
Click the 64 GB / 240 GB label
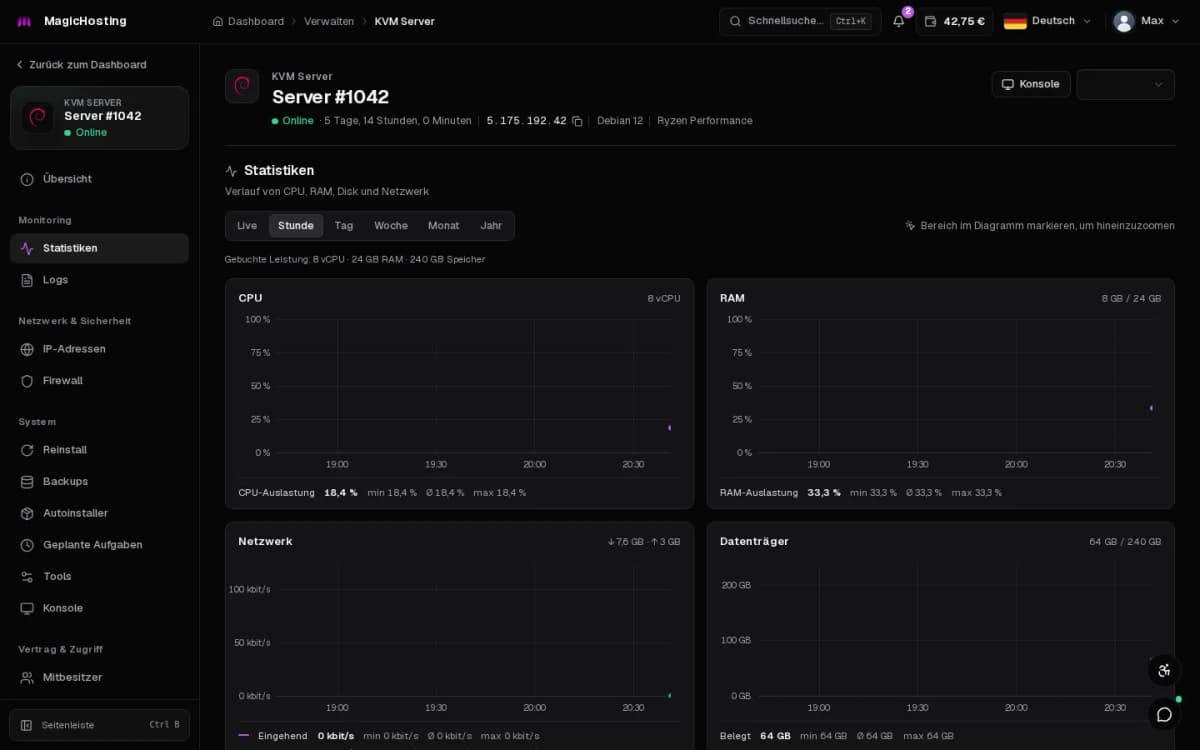[x=1125, y=542]
